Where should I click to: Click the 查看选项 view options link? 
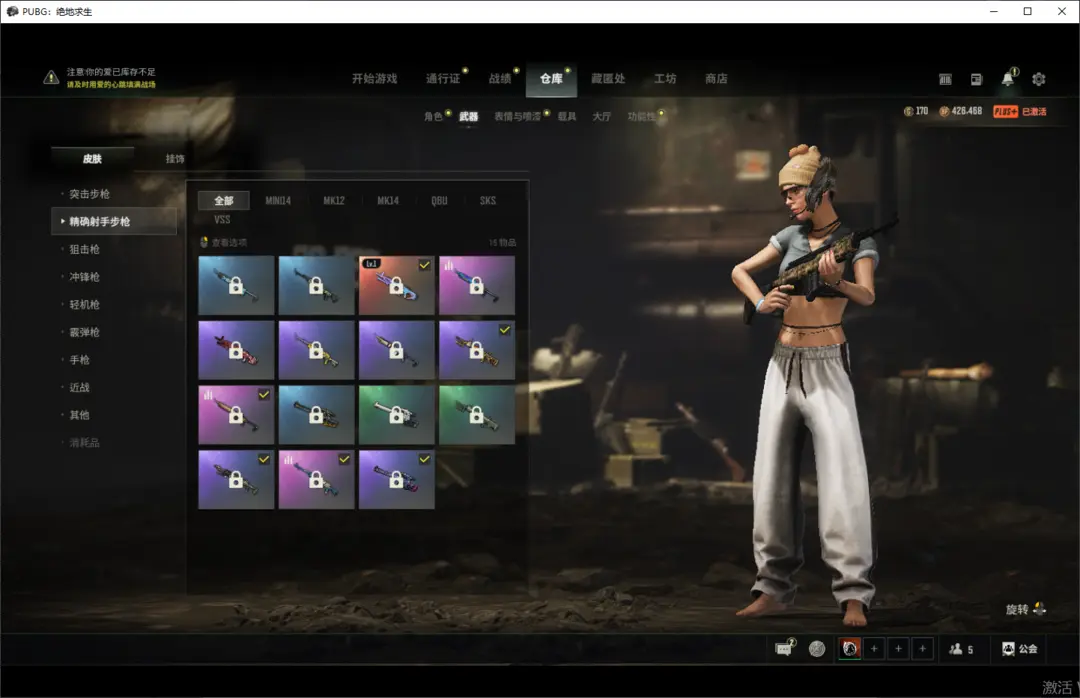[x=229, y=243]
